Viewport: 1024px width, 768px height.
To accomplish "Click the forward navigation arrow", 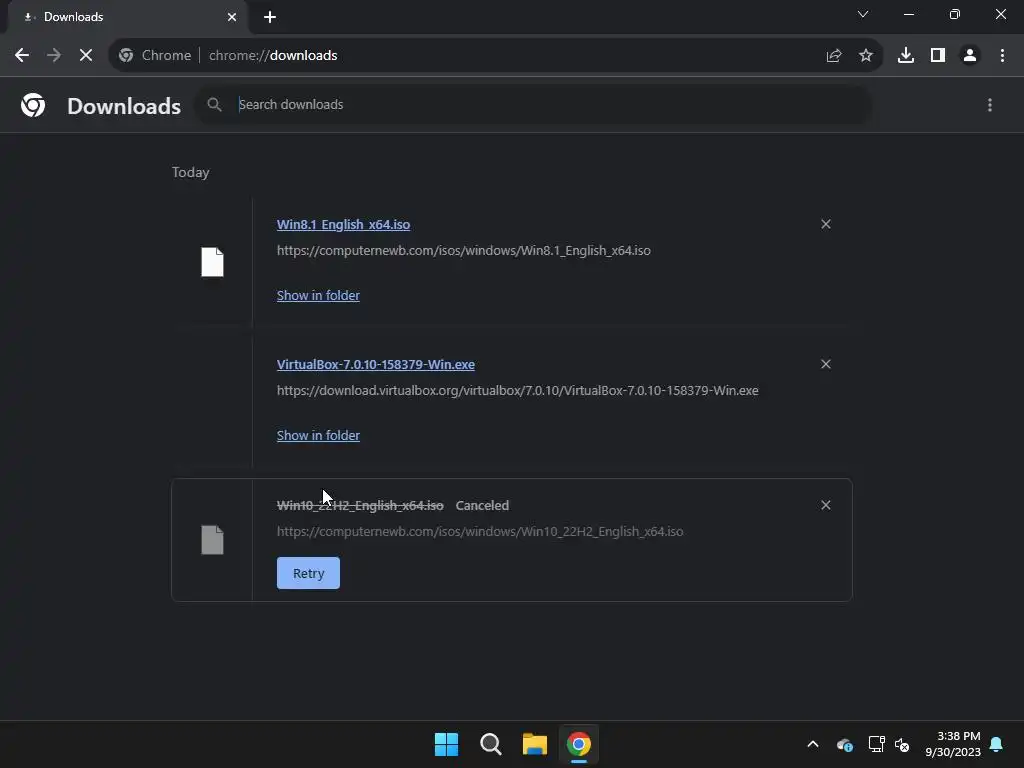I will 54,56.
